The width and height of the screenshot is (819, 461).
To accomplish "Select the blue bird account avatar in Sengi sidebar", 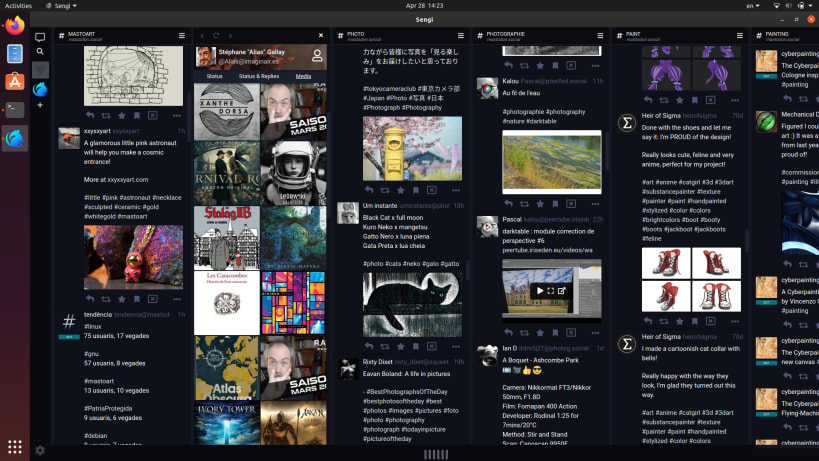I will tap(40, 89).
